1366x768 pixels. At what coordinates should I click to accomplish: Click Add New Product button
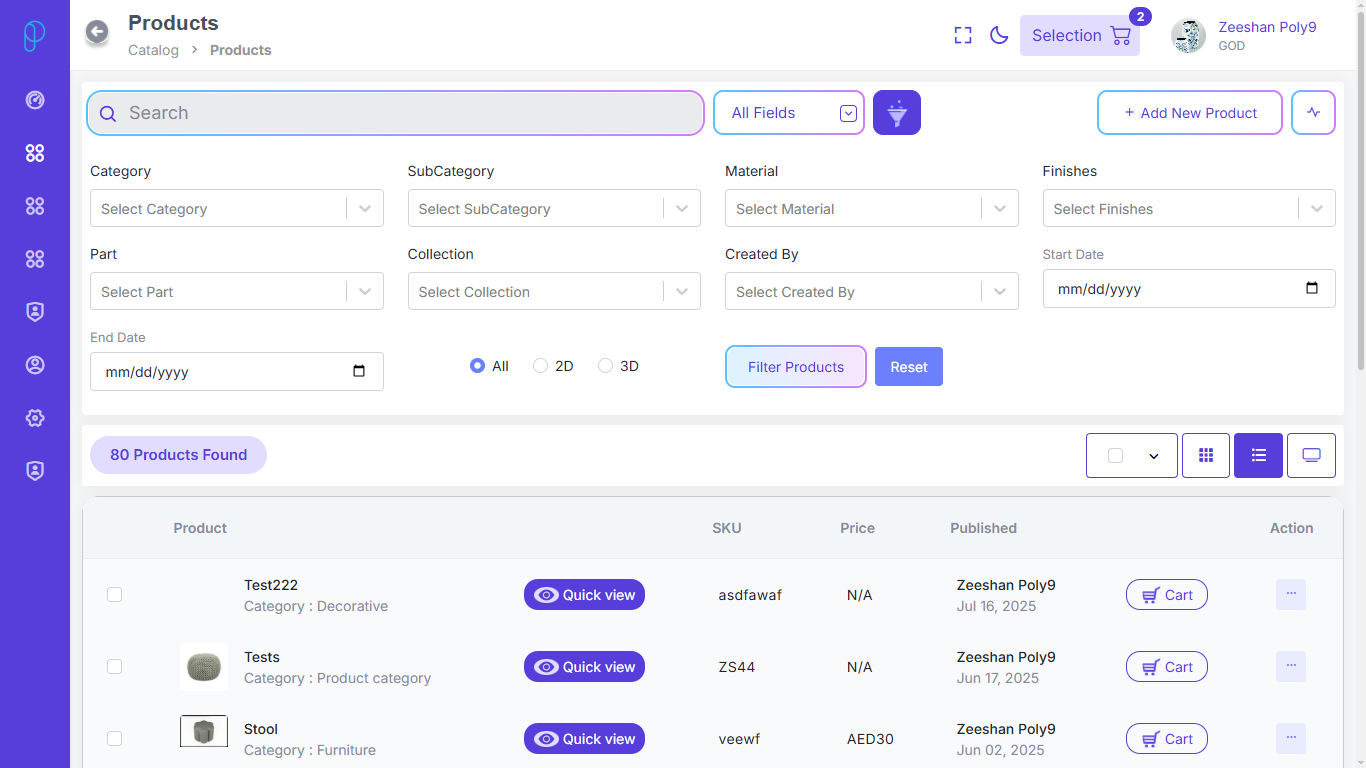point(1189,113)
